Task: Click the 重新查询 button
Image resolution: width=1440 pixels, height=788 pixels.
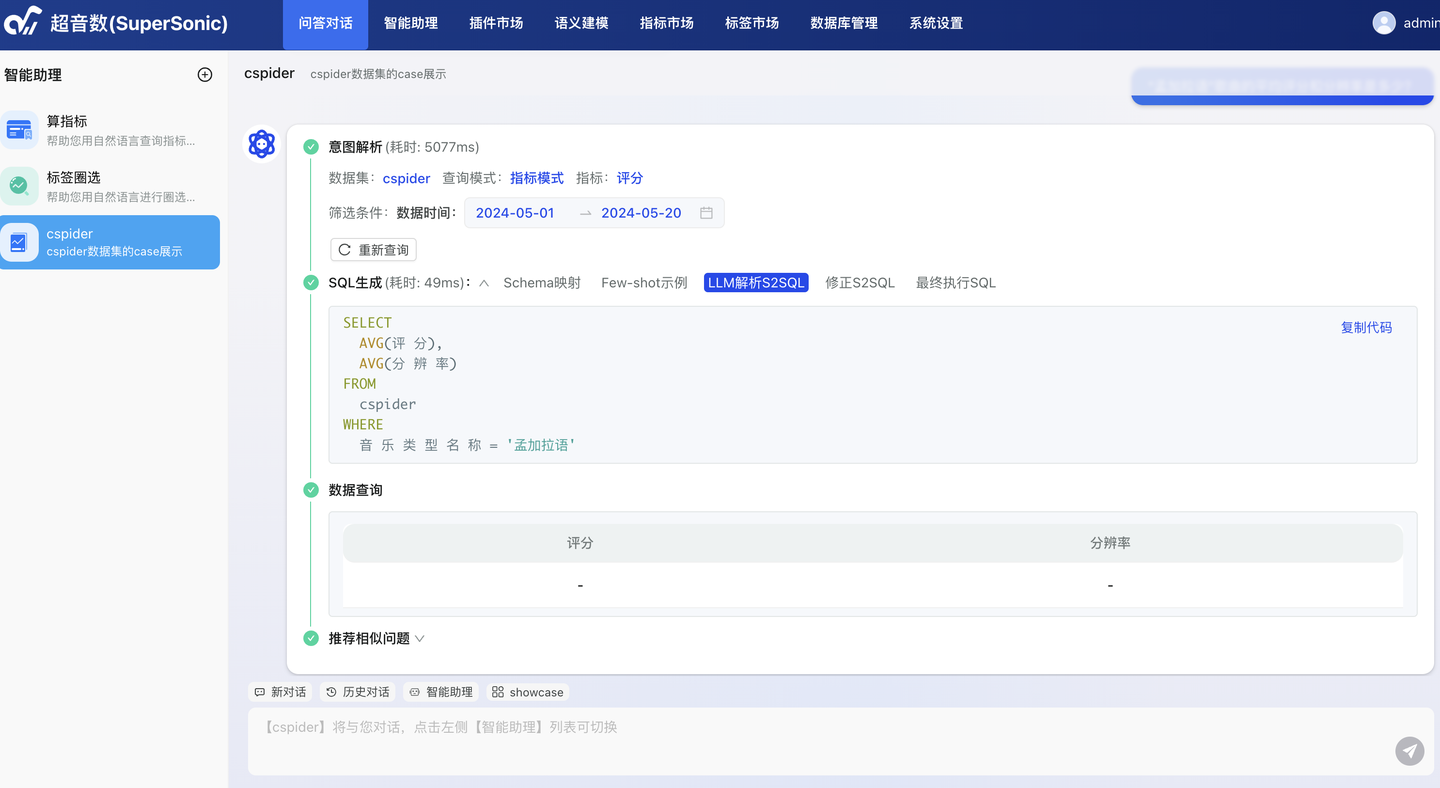Action: tap(373, 249)
